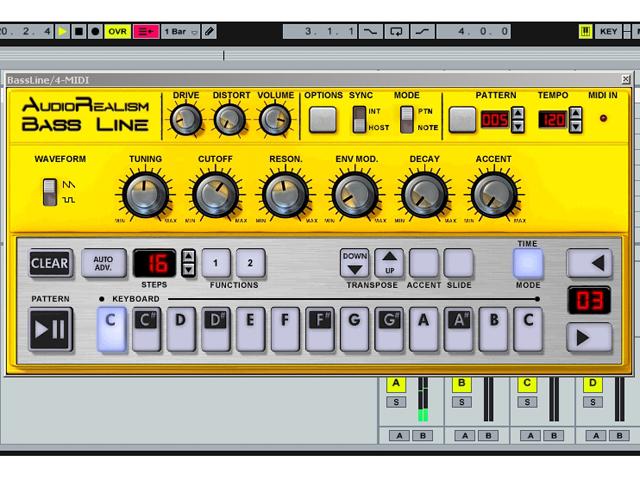Flip the WAVEFORM saw/square switch
640x480 pixels.
click(x=50, y=192)
